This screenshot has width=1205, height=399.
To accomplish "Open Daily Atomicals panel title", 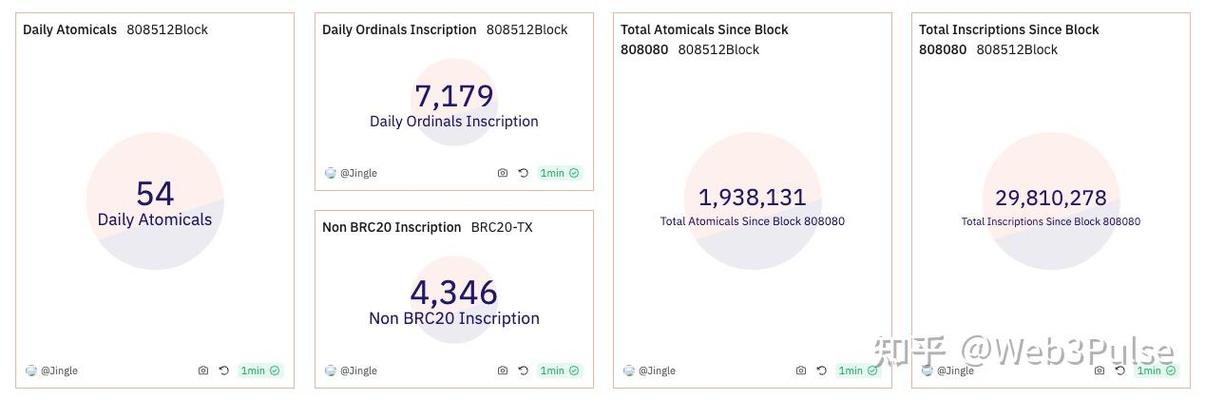I will pos(70,30).
